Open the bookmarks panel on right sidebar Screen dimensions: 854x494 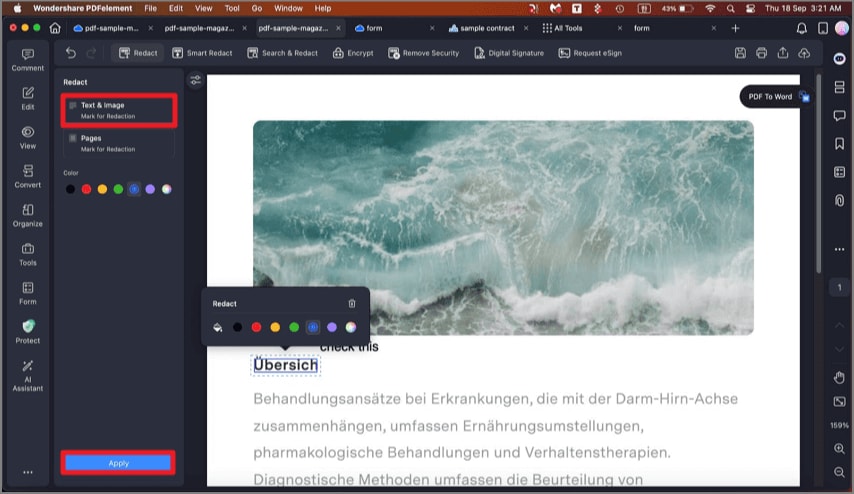click(x=839, y=143)
